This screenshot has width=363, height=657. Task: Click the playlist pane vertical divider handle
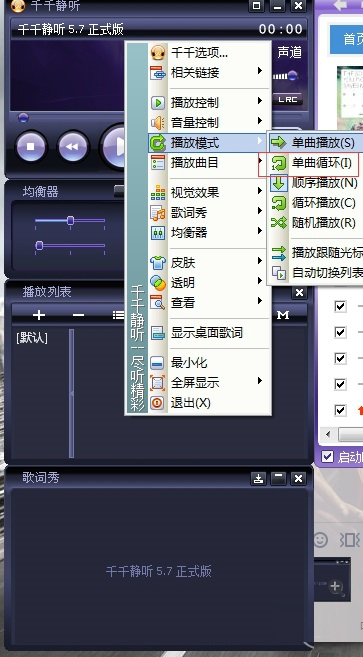click(x=71, y=393)
